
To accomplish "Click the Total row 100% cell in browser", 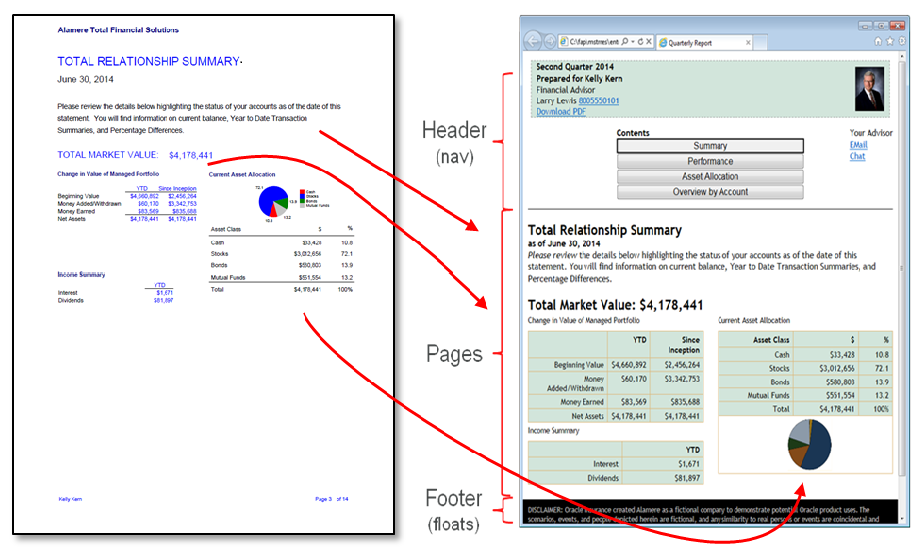I will coord(876,408).
